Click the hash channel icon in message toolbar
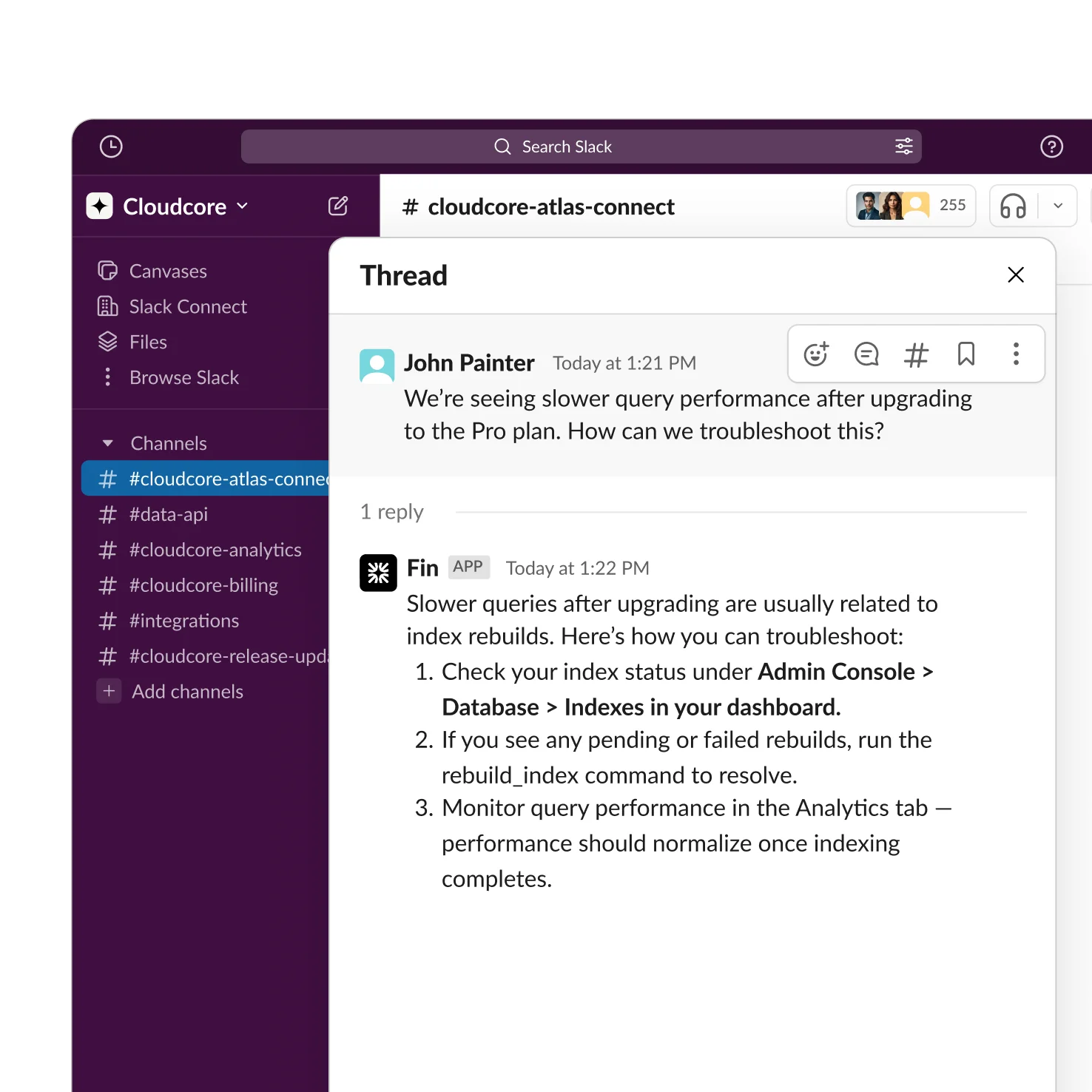Viewport: 1092px width, 1092px height. [x=916, y=354]
